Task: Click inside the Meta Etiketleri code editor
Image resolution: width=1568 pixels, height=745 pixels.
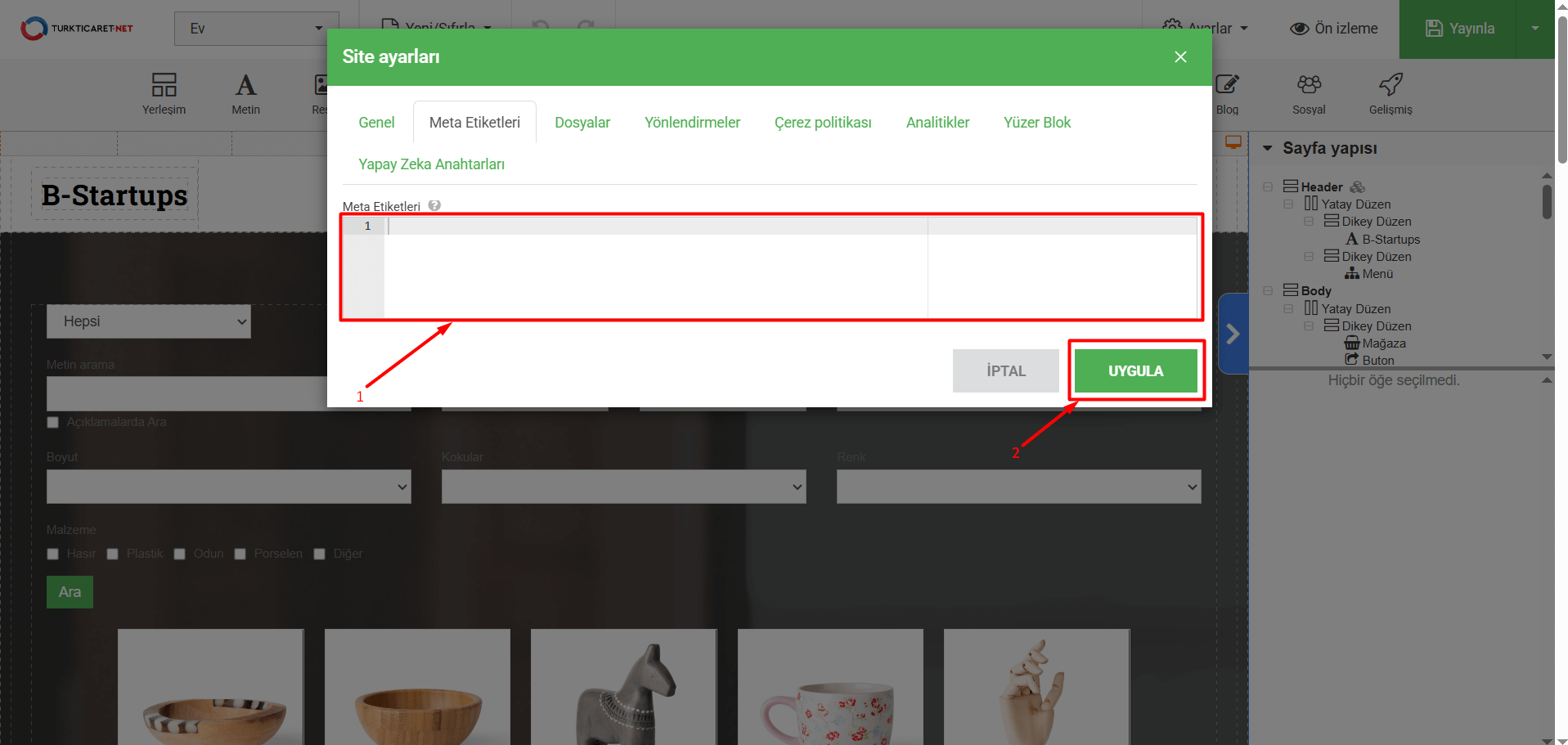Action: tap(654, 270)
